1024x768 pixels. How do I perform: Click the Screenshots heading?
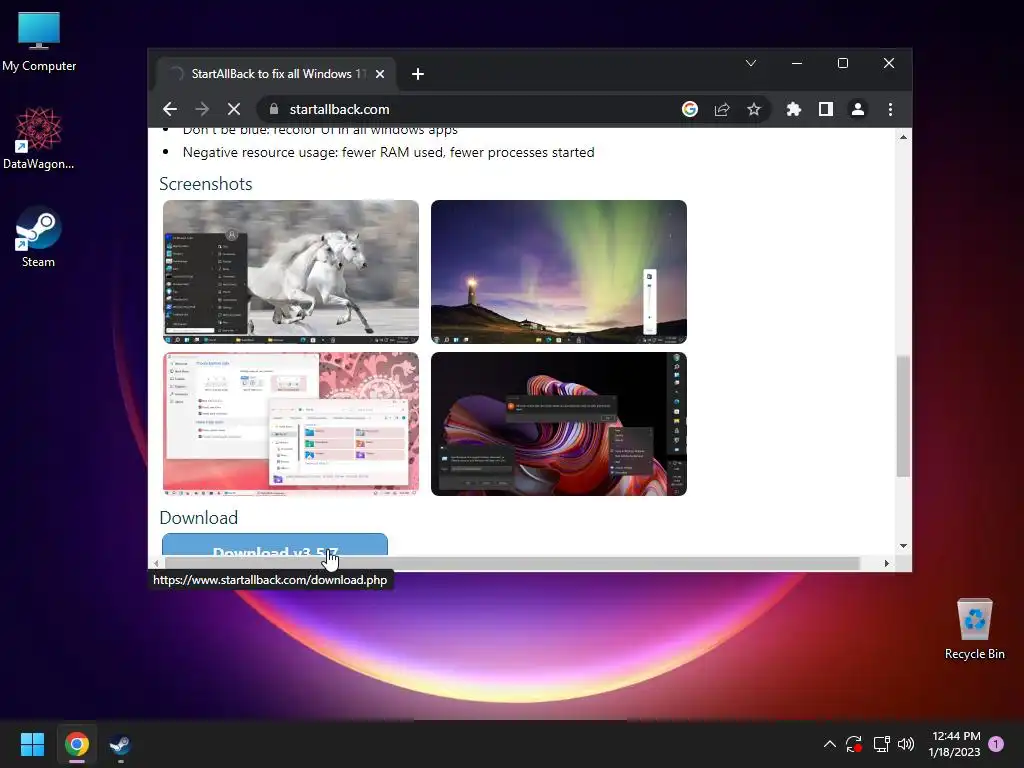[x=206, y=184]
